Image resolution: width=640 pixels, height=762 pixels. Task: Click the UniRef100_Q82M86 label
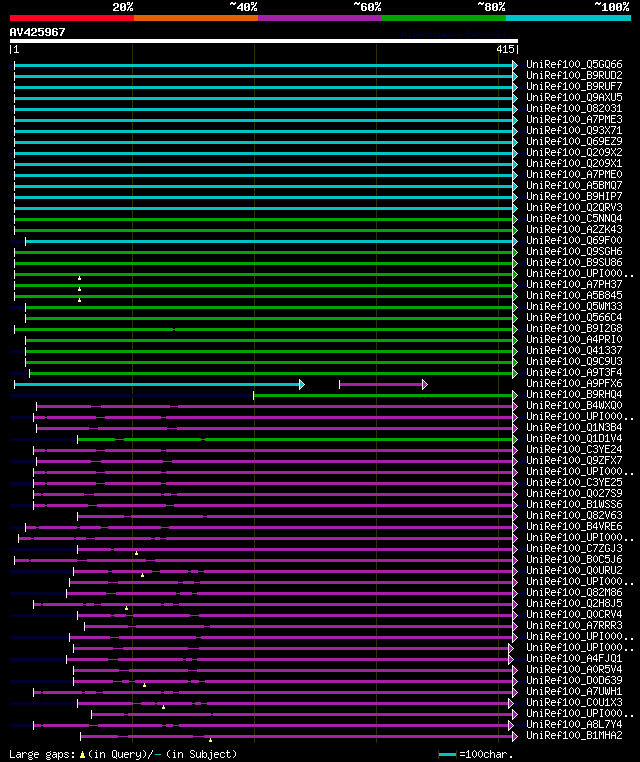[x=574, y=592]
